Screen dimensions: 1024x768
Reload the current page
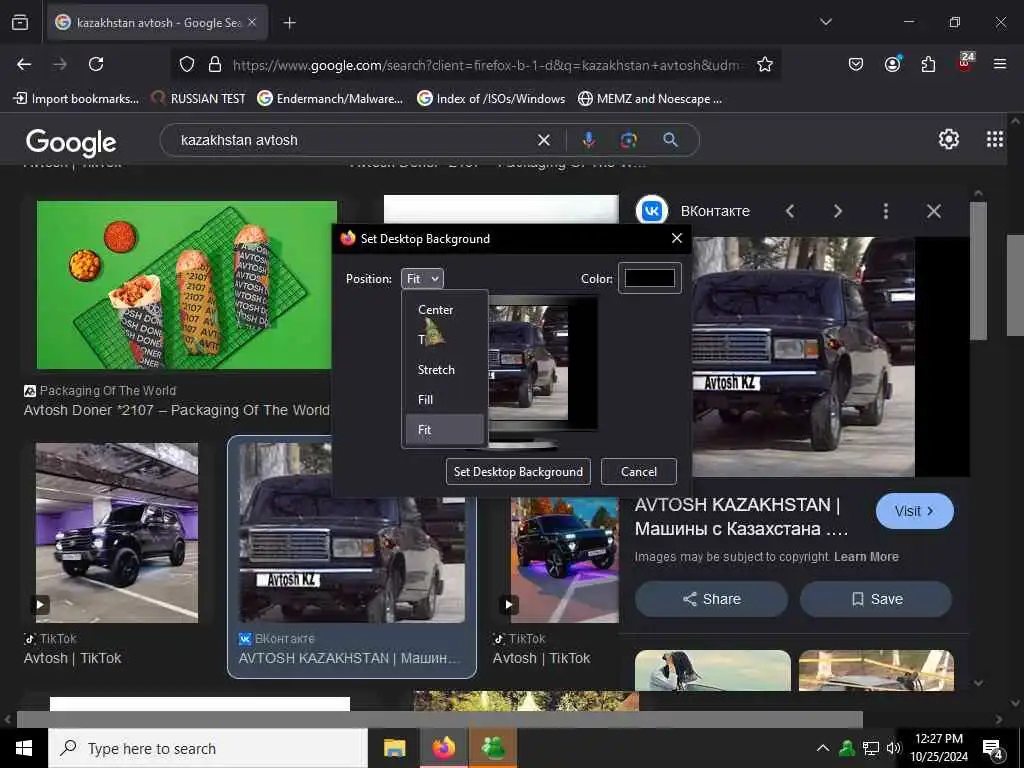tap(96, 64)
